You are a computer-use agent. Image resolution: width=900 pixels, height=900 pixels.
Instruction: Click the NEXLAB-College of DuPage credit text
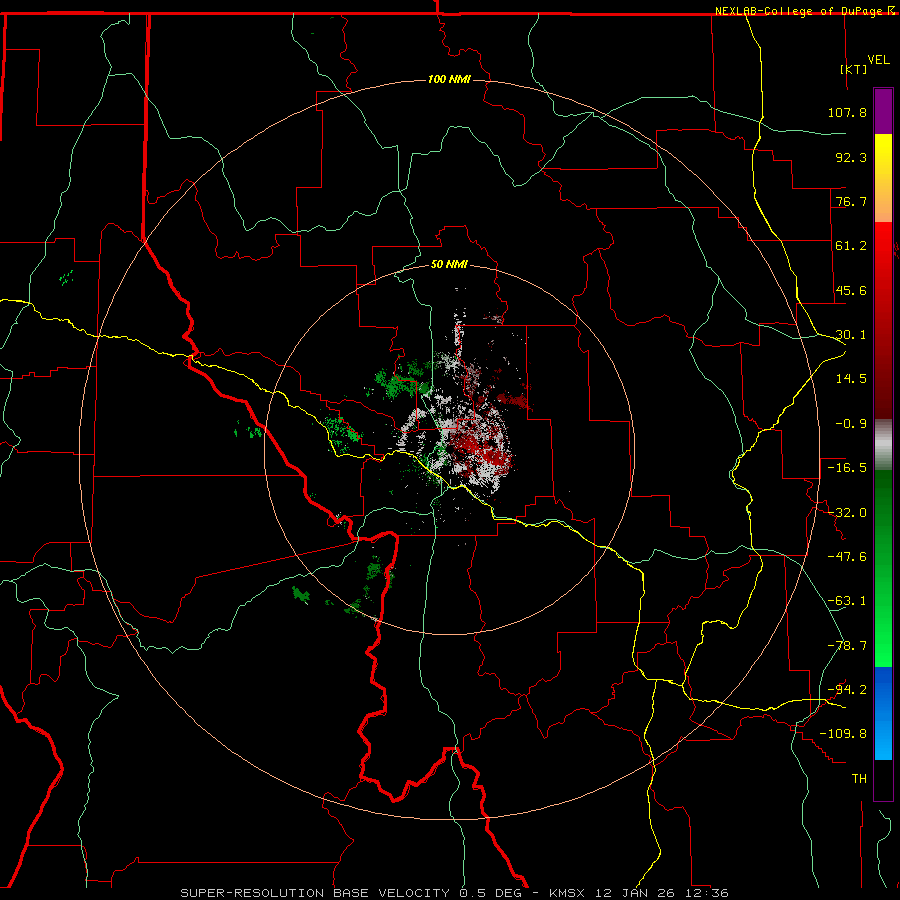tap(800, 11)
